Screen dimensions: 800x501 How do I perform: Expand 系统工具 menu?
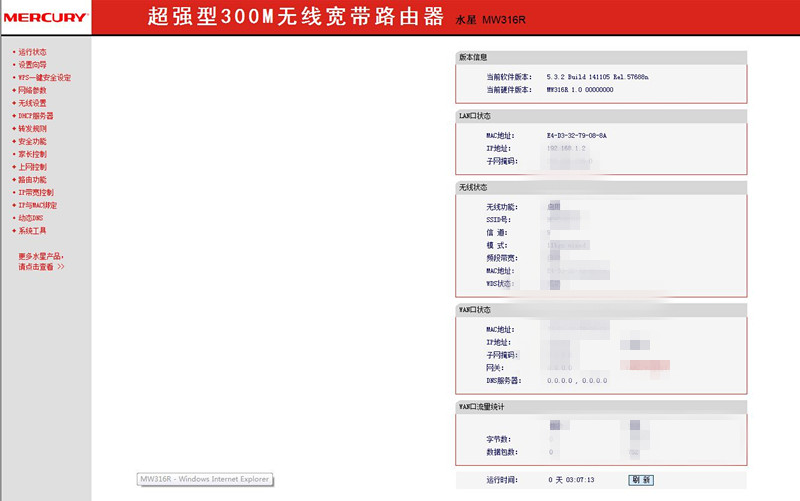32,231
